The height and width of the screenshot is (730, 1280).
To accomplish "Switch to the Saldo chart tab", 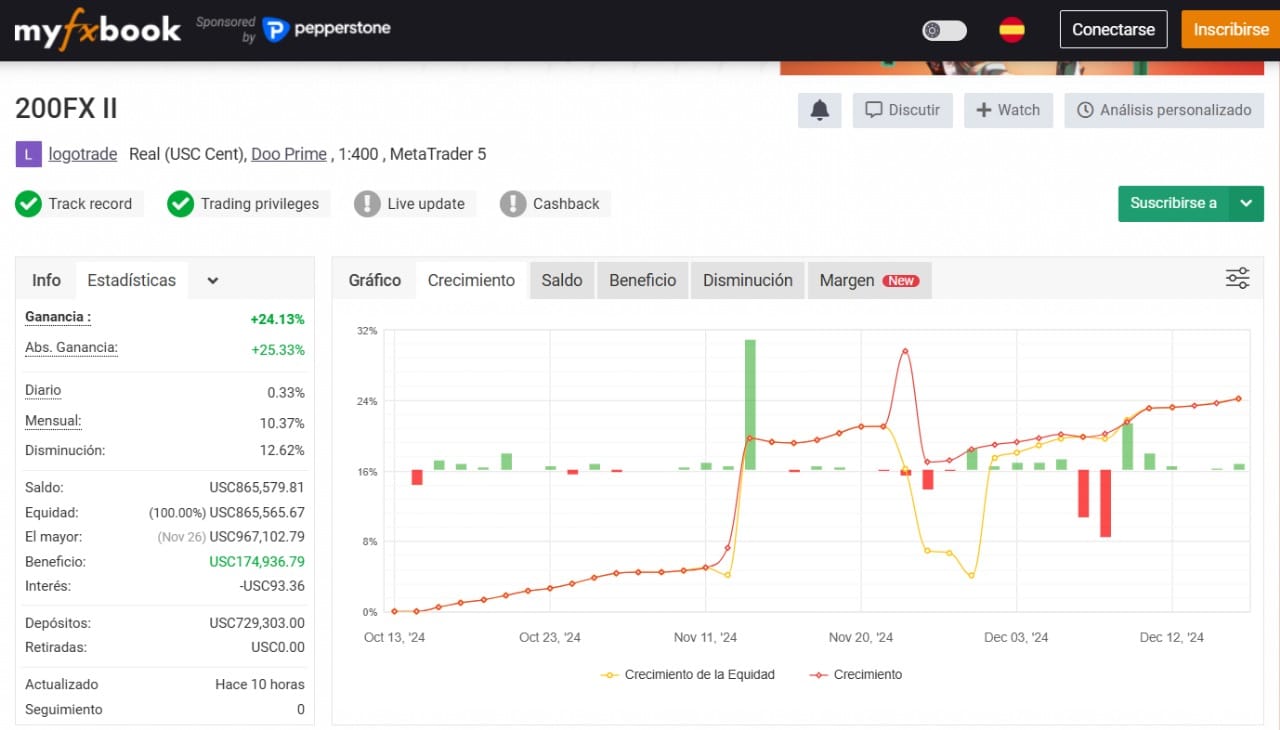I will tap(562, 281).
